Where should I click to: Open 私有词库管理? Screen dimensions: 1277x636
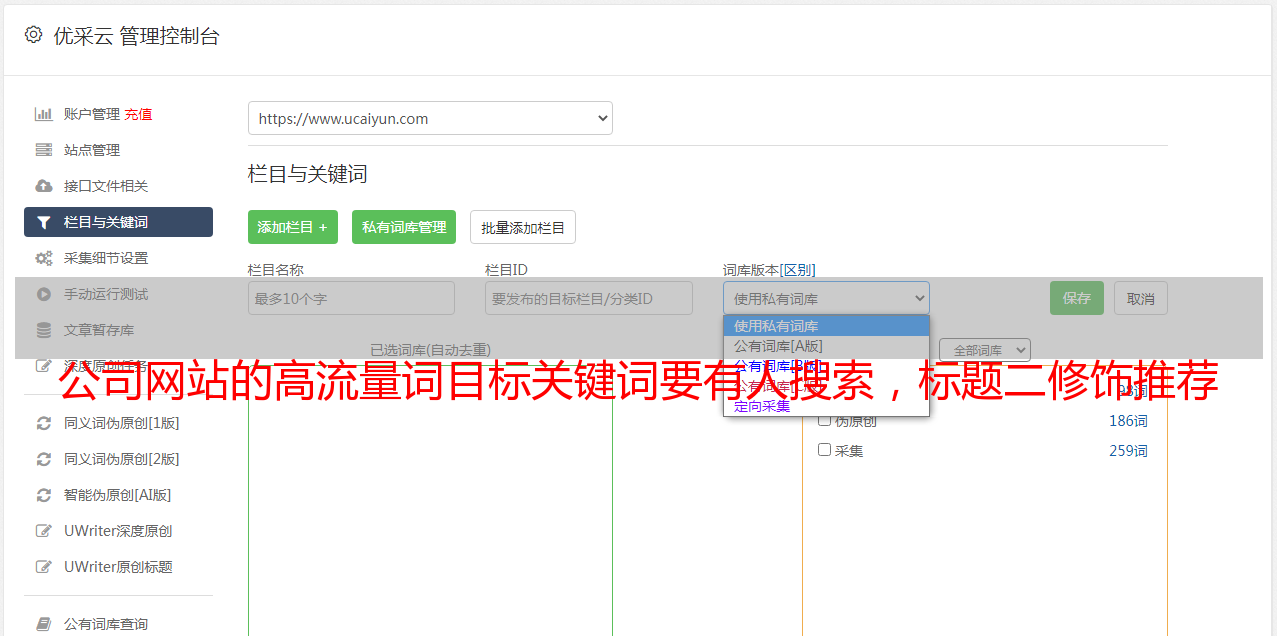[x=404, y=227]
